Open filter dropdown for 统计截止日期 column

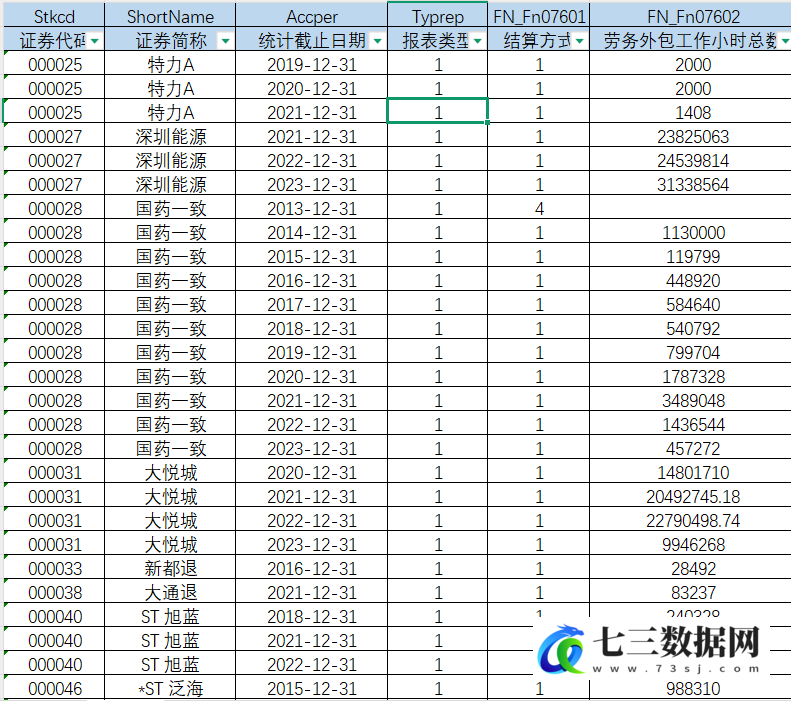tap(377, 41)
